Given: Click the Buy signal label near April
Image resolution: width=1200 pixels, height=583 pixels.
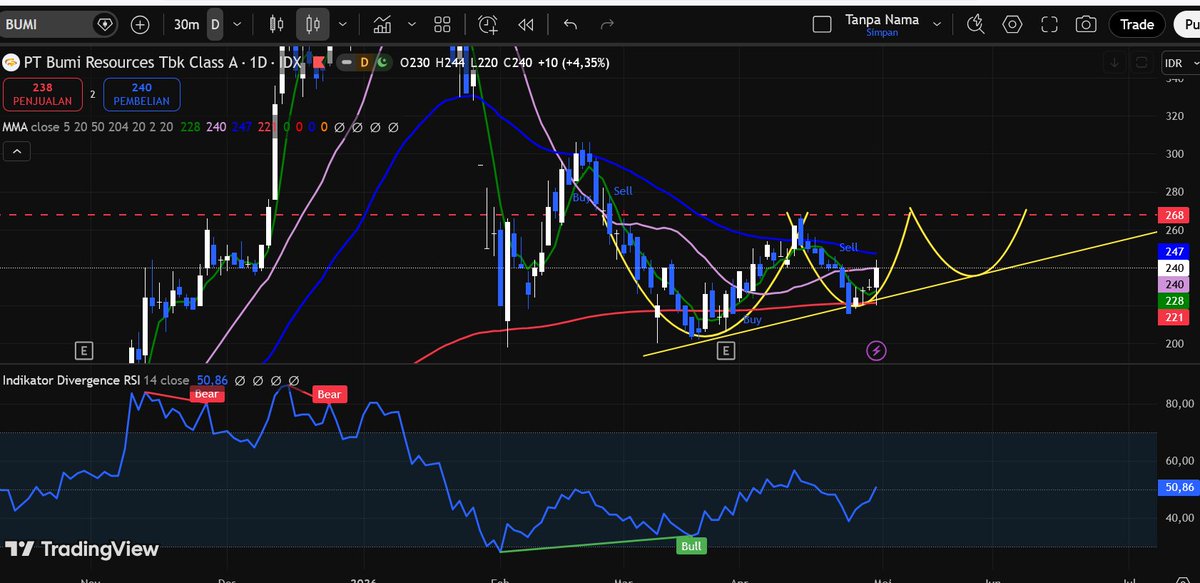Looking at the screenshot, I should pyautogui.click(x=752, y=320).
